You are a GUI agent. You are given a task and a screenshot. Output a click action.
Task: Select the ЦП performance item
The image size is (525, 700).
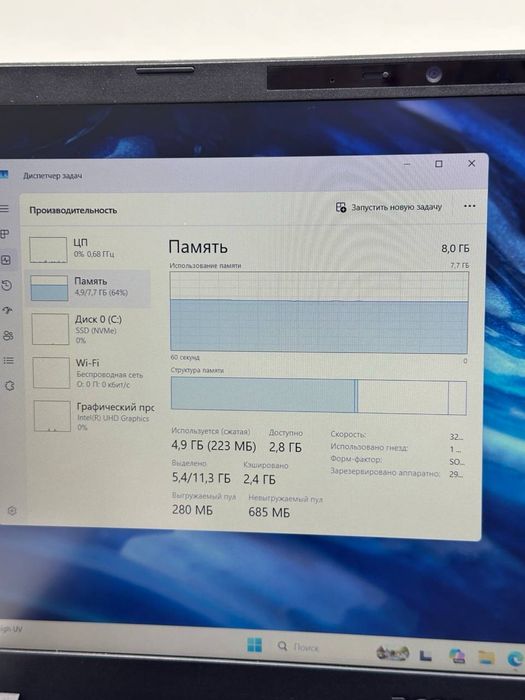click(89, 249)
